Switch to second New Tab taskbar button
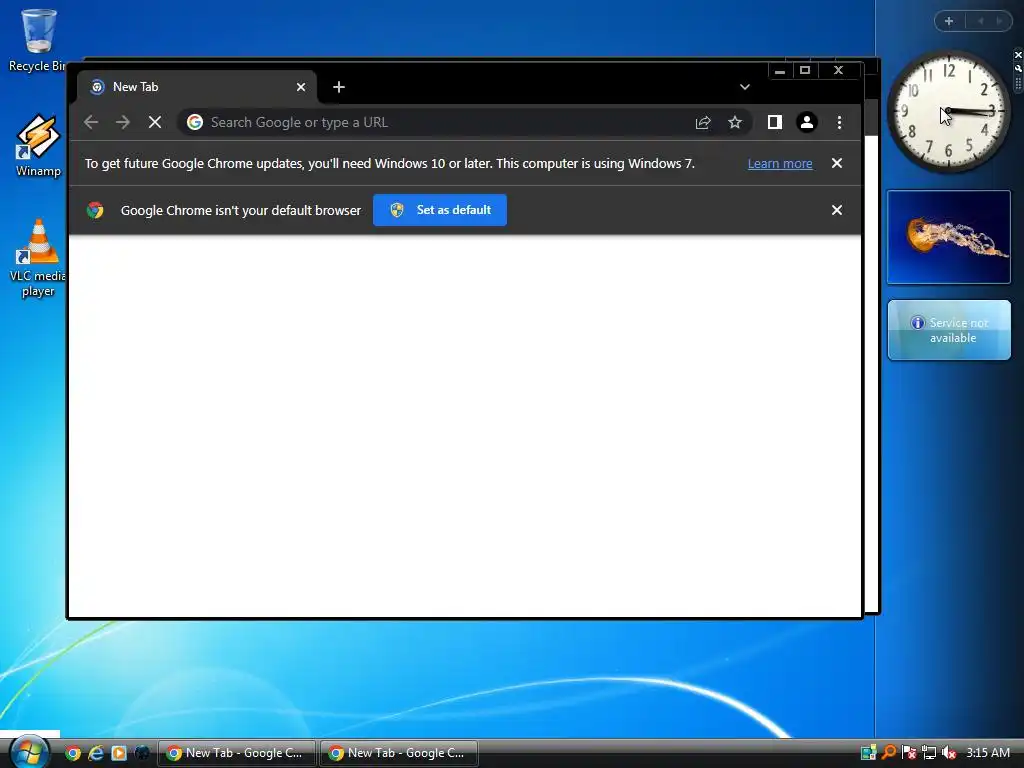Screen dimensions: 1024x768 click(x=398, y=753)
